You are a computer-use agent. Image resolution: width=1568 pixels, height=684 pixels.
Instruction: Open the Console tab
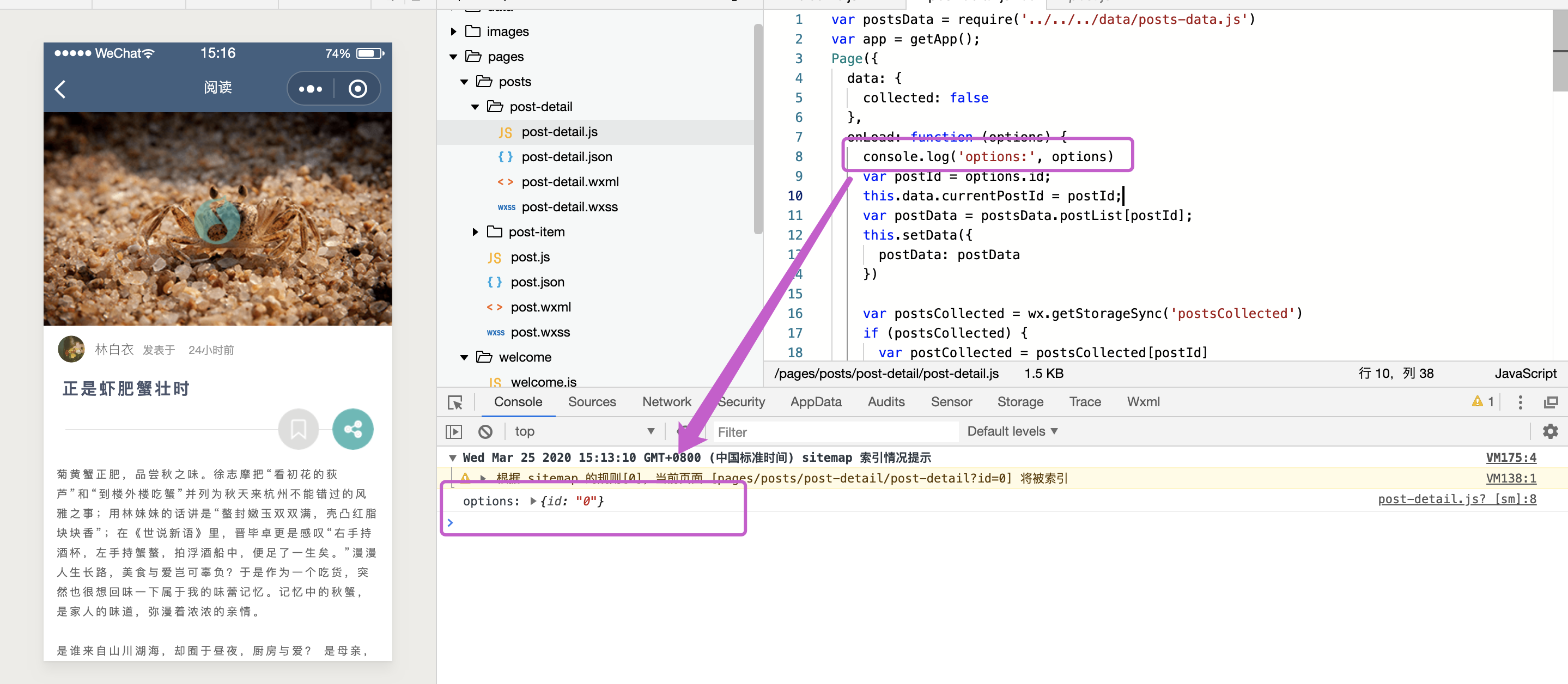click(x=518, y=402)
